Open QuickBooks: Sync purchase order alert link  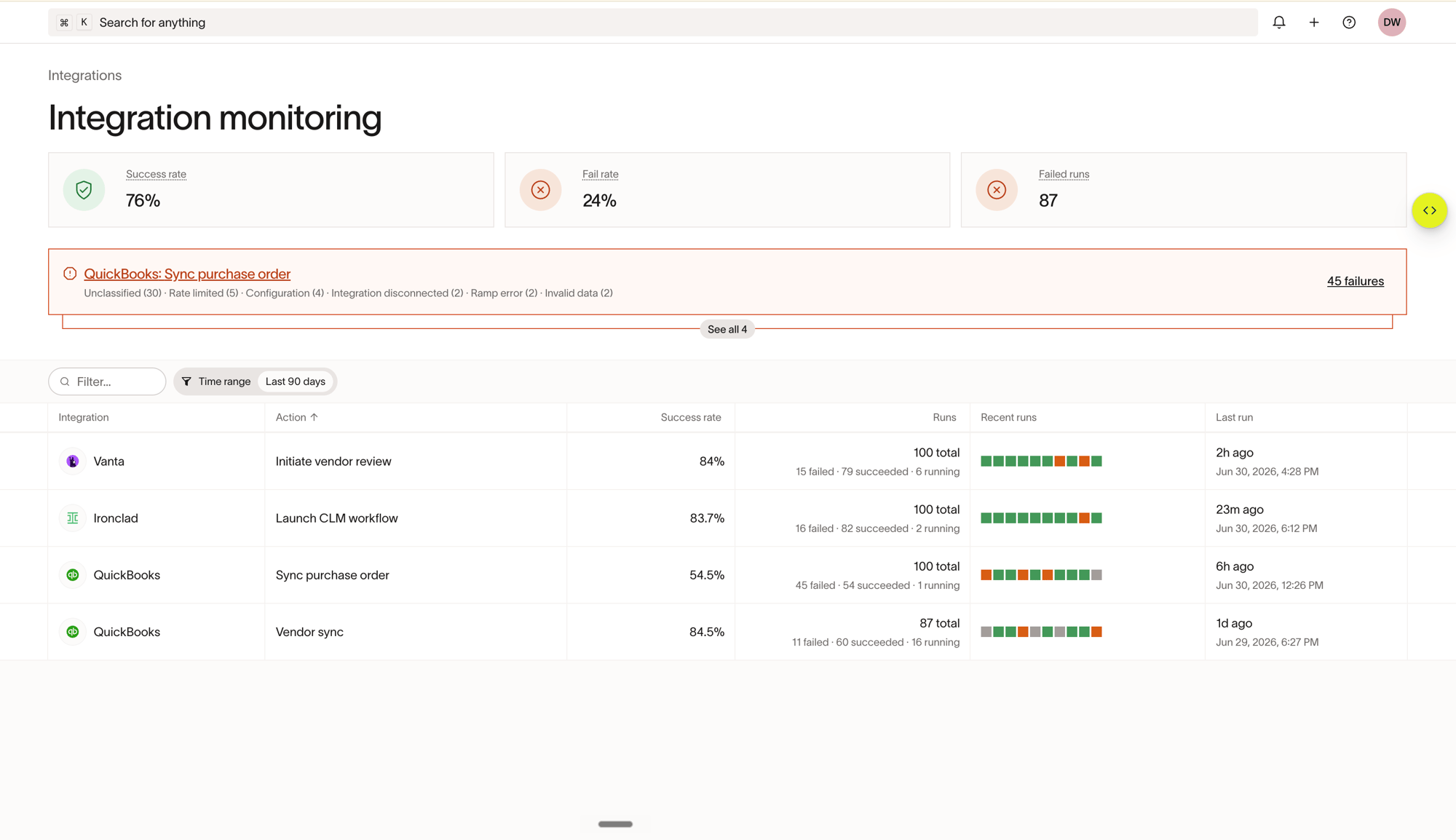point(187,274)
